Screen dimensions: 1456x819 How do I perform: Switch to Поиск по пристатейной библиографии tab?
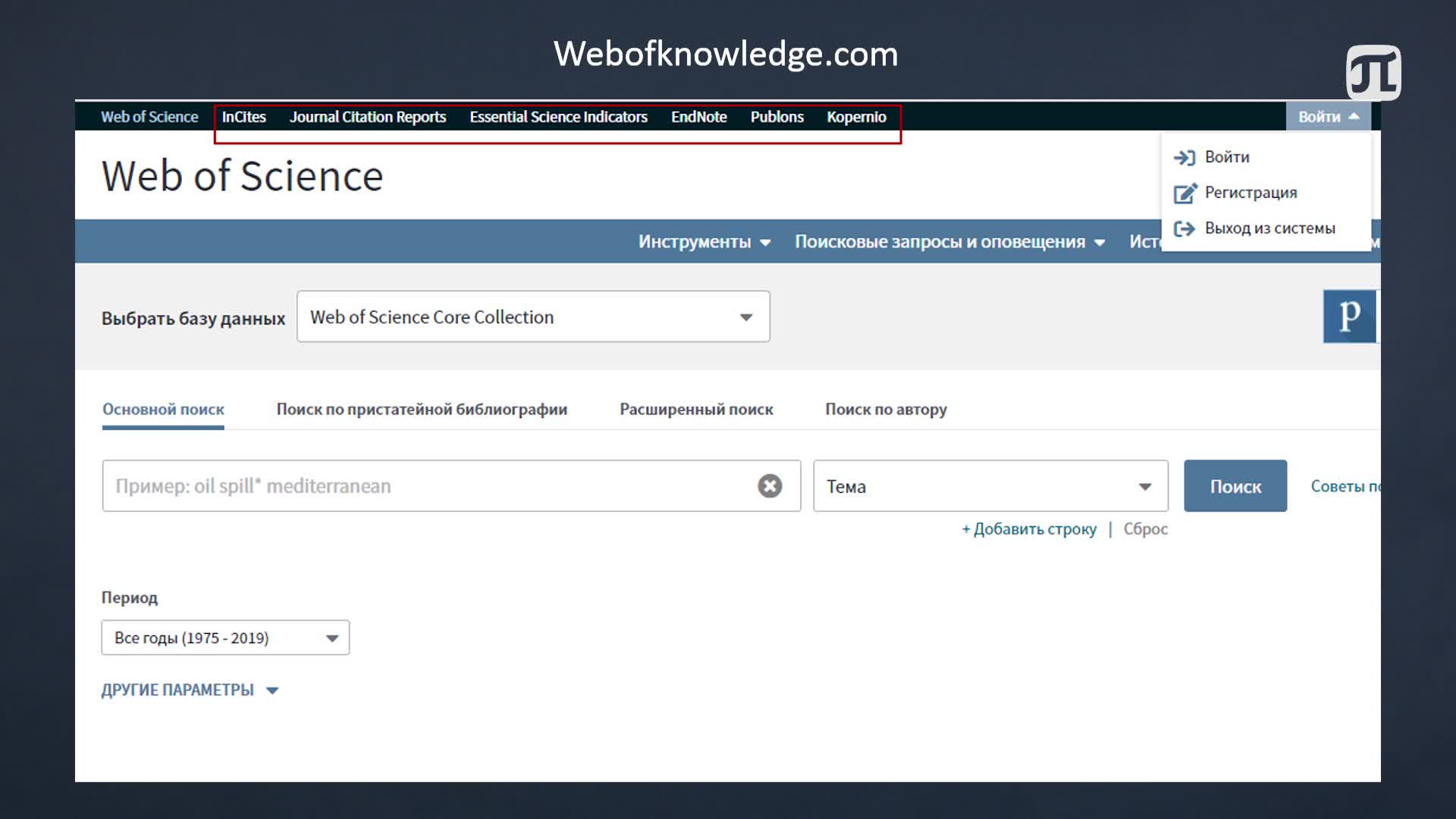(x=422, y=409)
